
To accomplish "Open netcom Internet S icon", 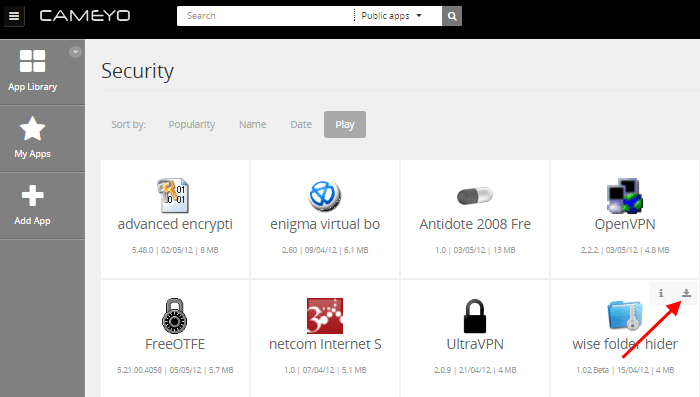I will [x=325, y=316].
